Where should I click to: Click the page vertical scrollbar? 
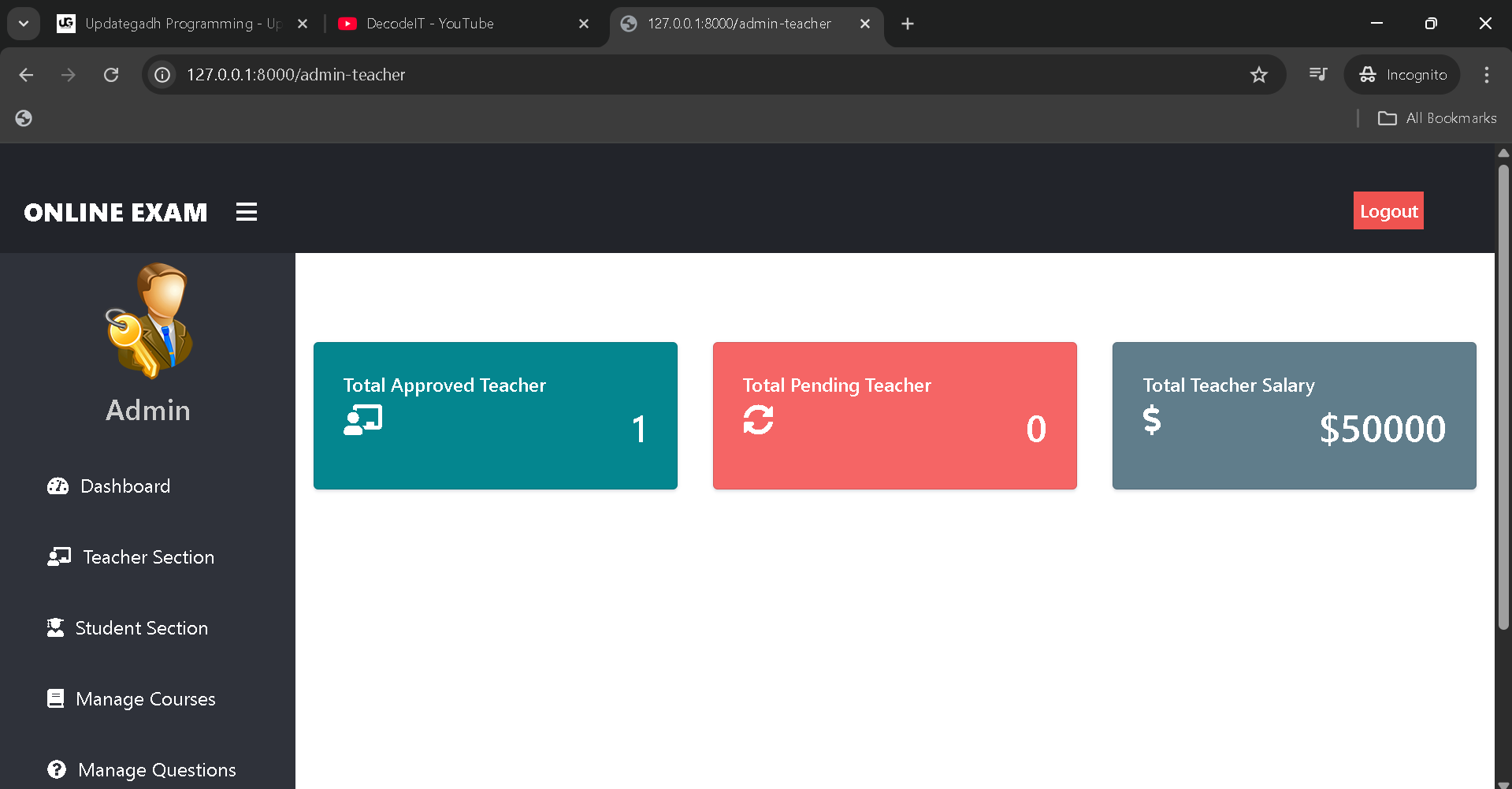tap(1503, 394)
